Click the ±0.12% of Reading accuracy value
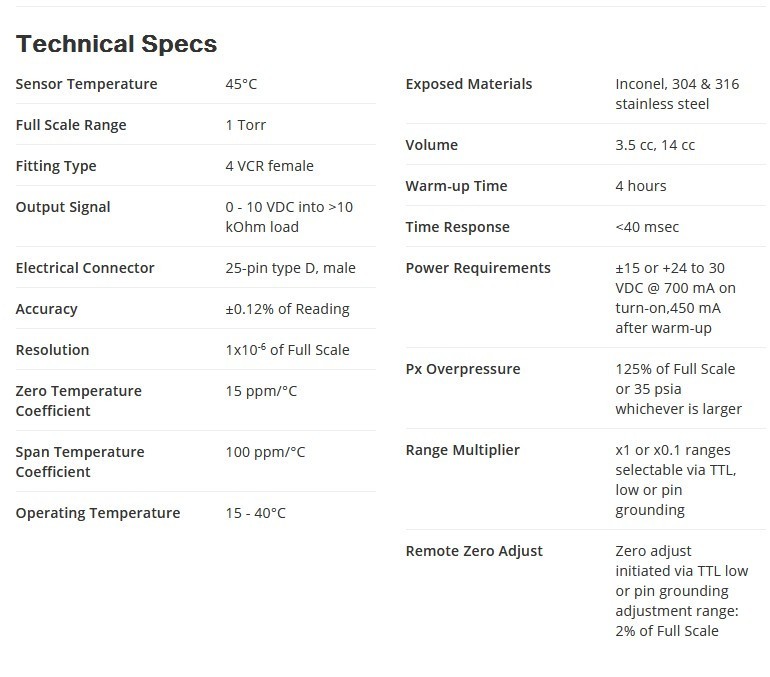Screen dimensions: 770x677 pos(287,309)
